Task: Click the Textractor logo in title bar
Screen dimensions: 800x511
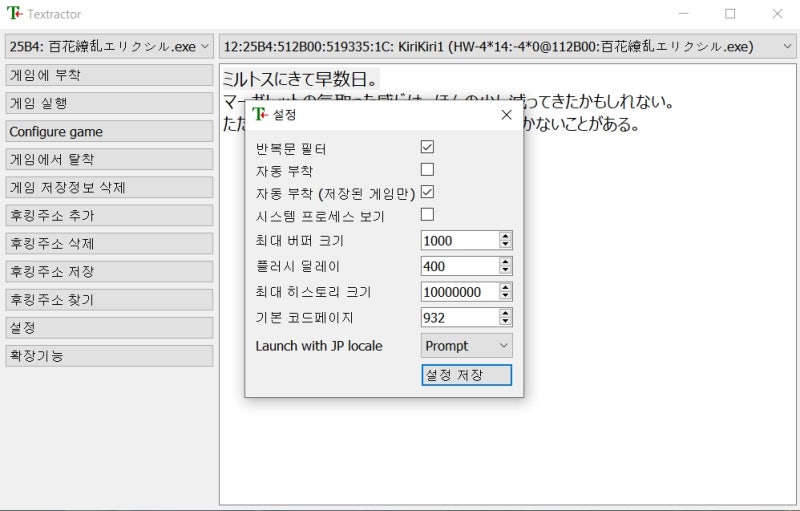Action: click(15, 13)
